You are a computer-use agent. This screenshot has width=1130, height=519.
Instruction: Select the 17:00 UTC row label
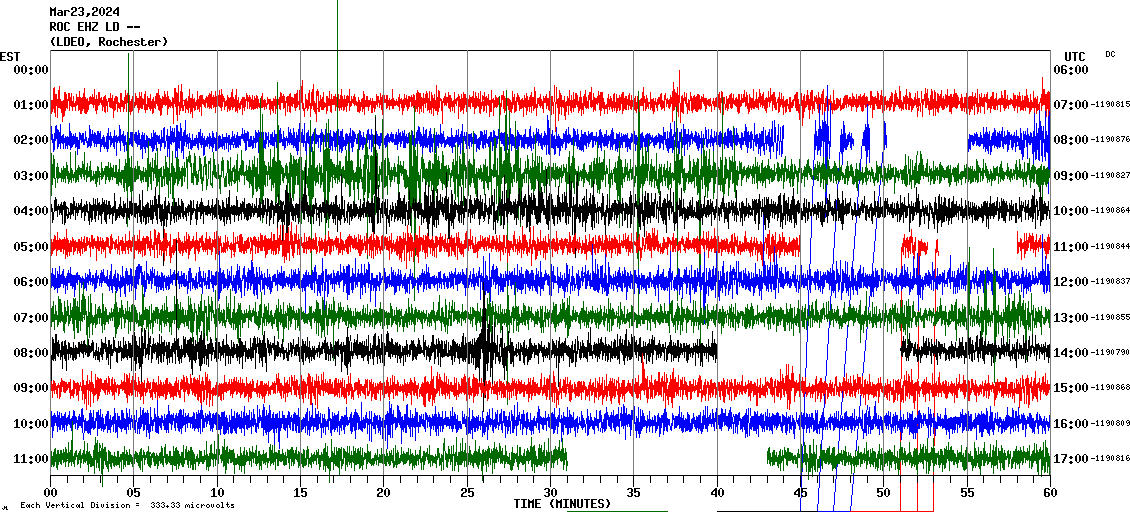(1070, 459)
